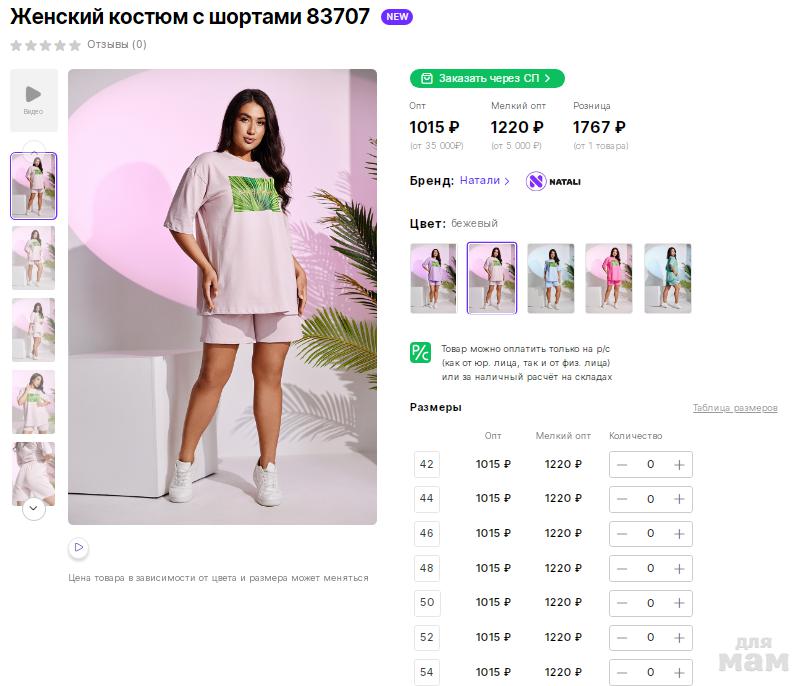The width and height of the screenshot is (804, 686).
Task: Click minus icon for size 48
Action: [x=622, y=568]
